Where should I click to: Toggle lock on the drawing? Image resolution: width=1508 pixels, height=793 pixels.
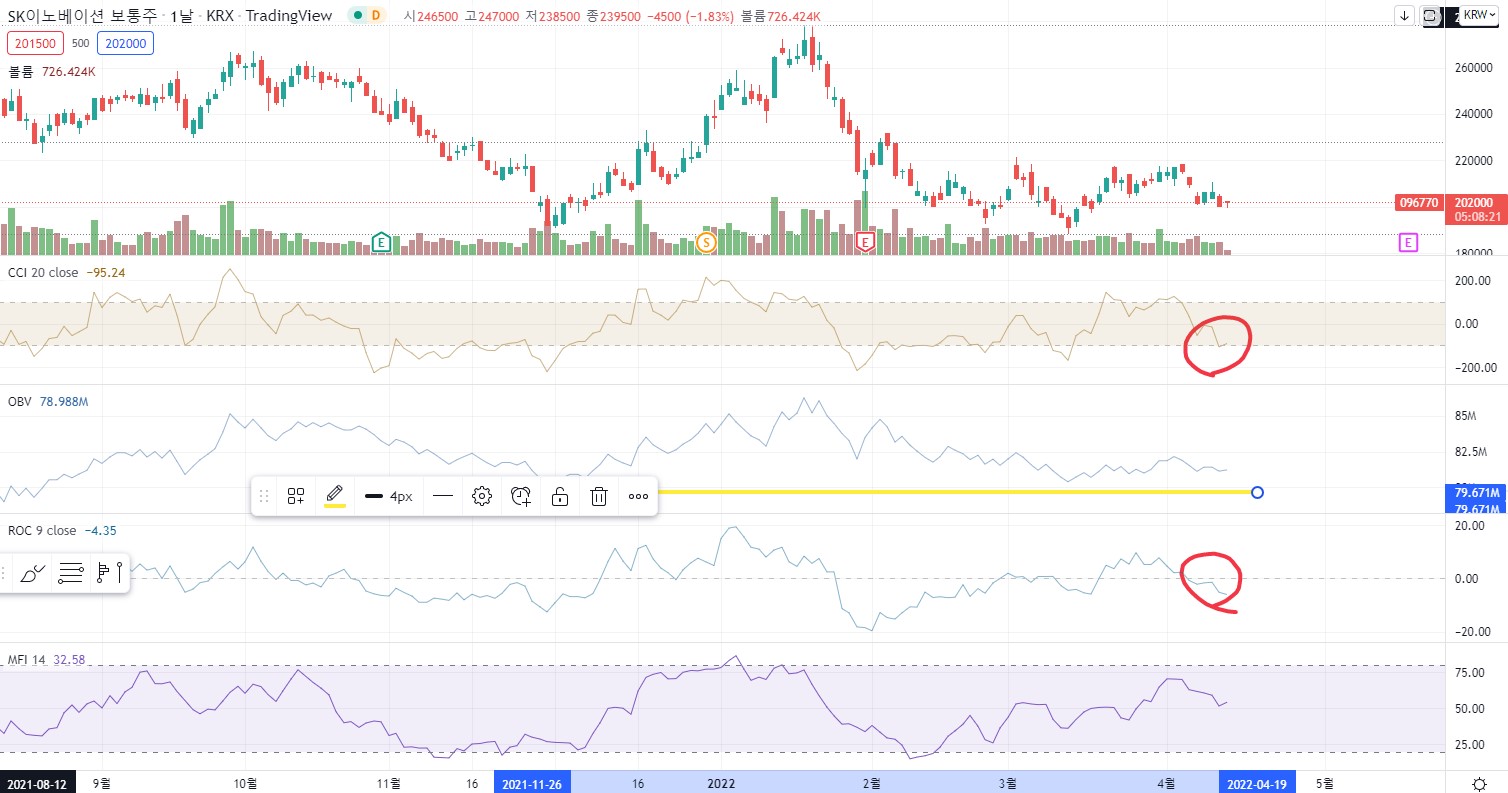point(560,496)
